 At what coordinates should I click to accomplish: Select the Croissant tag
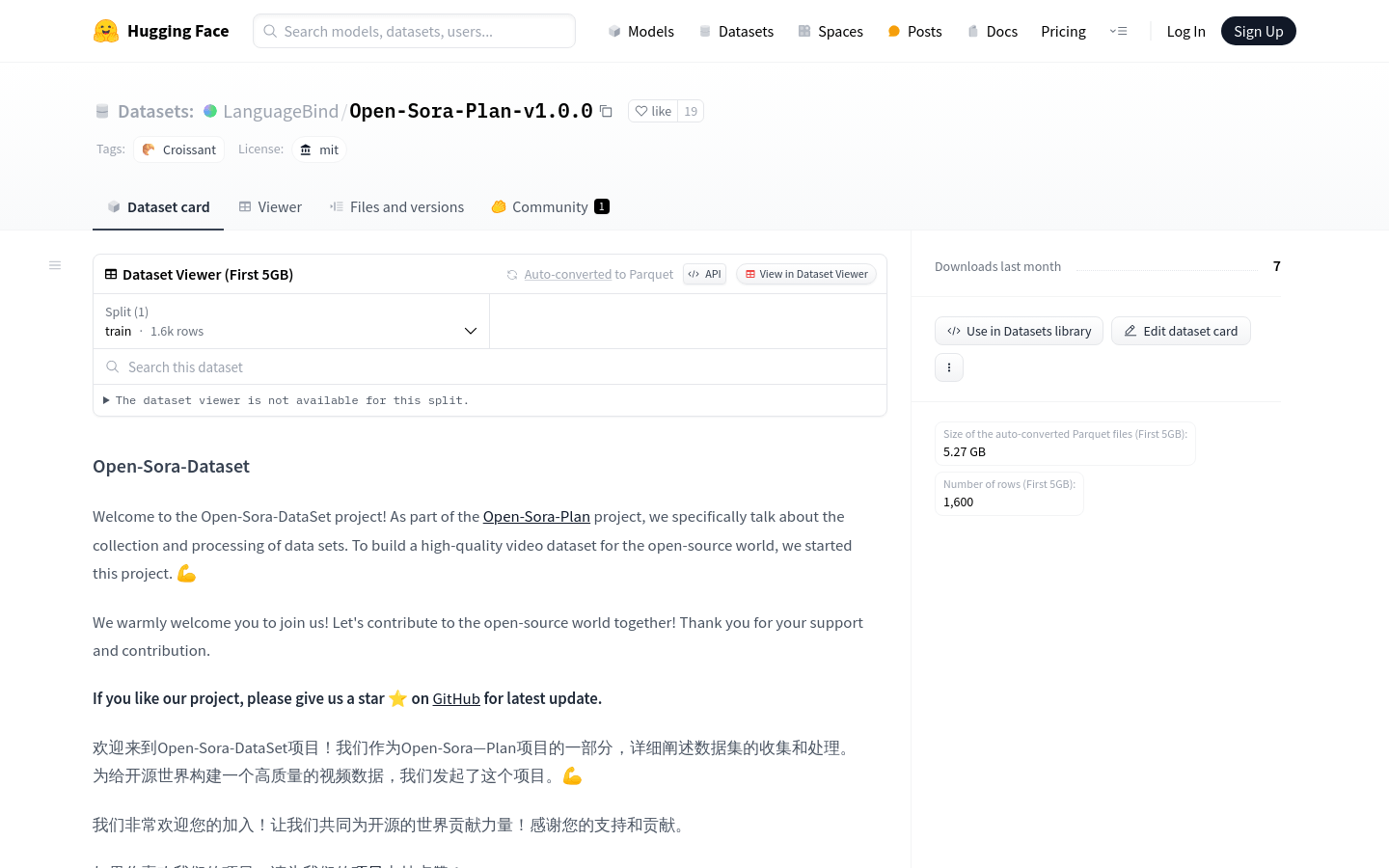tap(178, 149)
